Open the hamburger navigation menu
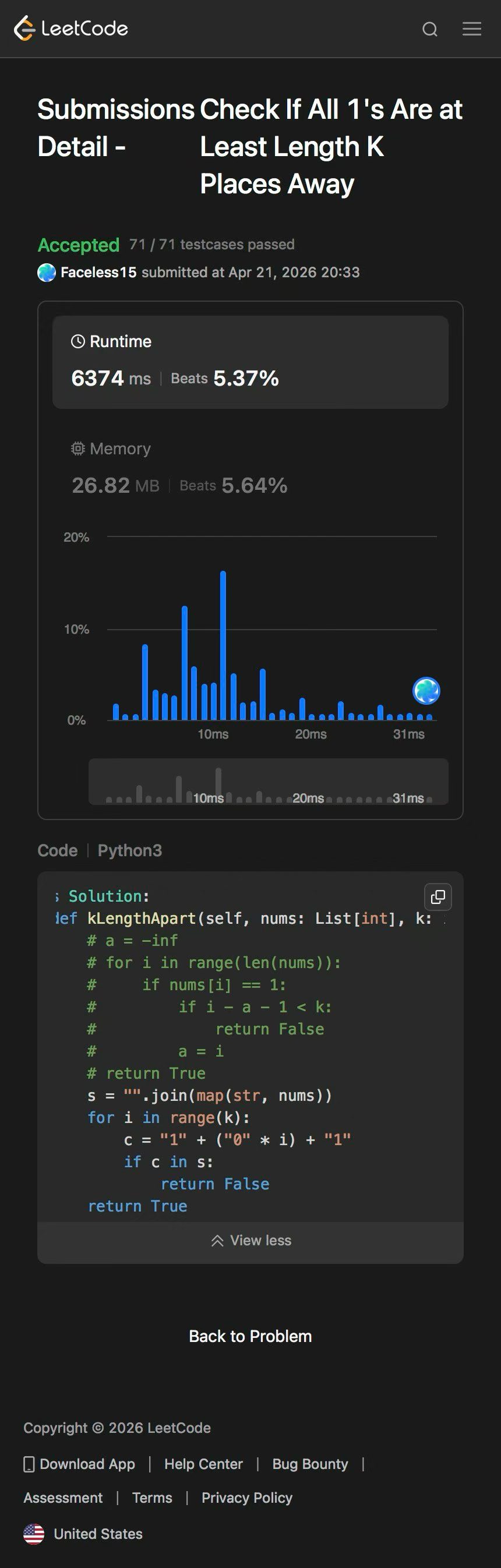The image size is (501, 1568). tap(471, 29)
